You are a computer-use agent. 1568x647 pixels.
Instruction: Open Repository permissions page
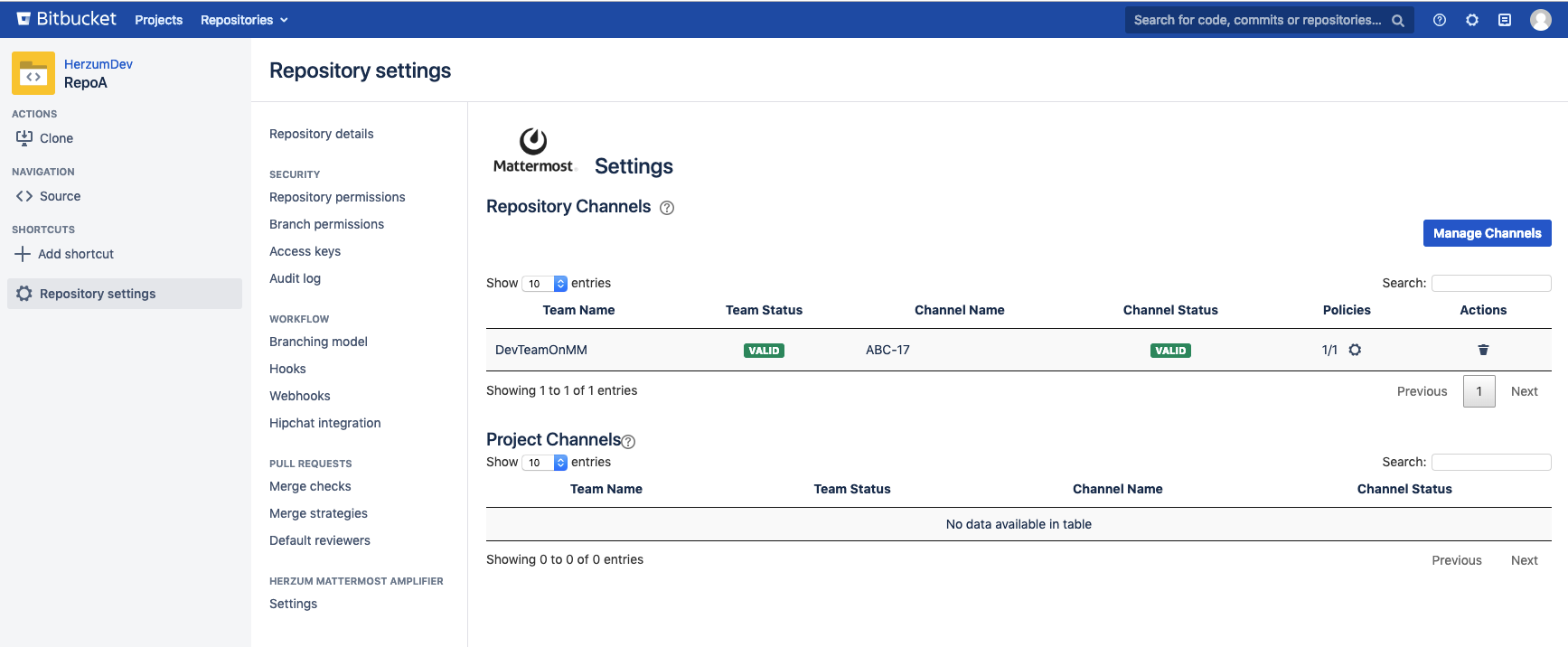(x=337, y=197)
